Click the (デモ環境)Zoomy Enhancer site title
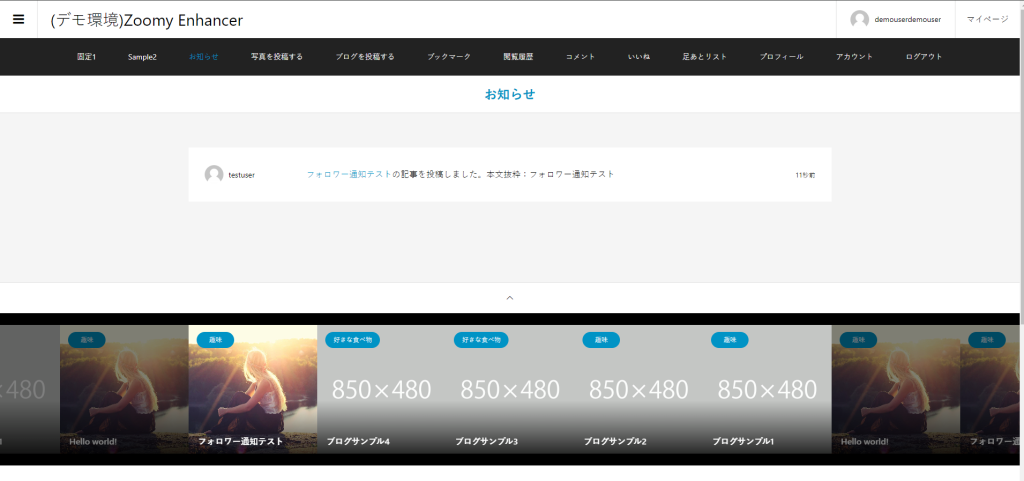This screenshot has height=481, width=1024. point(147,20)
